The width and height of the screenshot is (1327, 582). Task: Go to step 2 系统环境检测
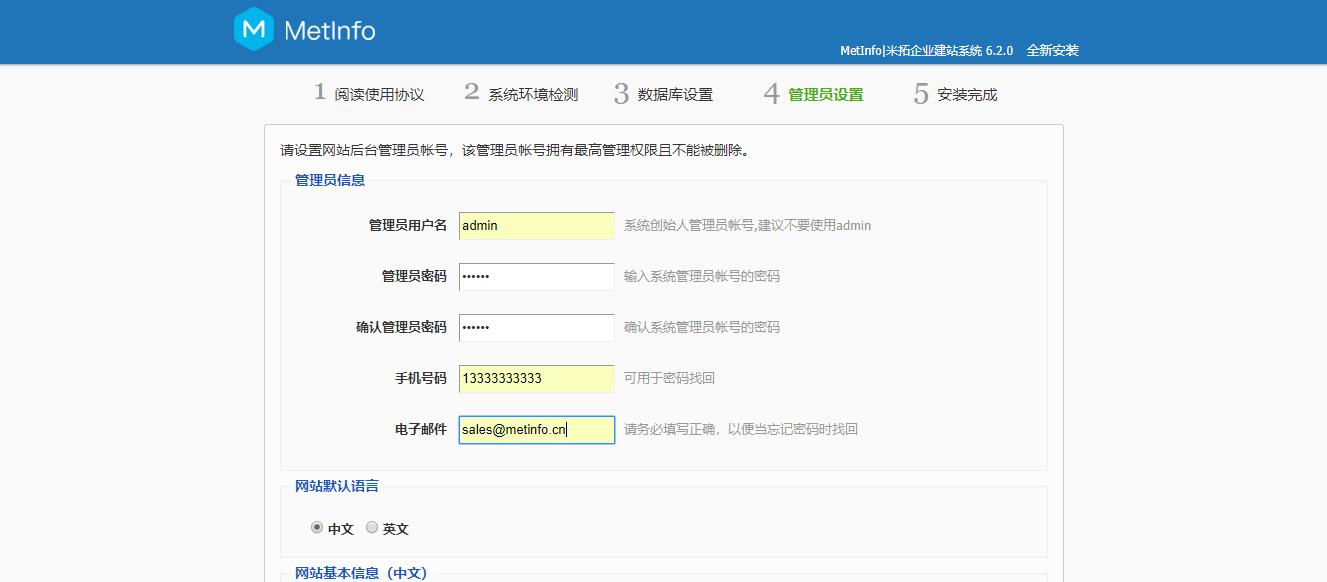pyautogui.click(x=521, y=94)
